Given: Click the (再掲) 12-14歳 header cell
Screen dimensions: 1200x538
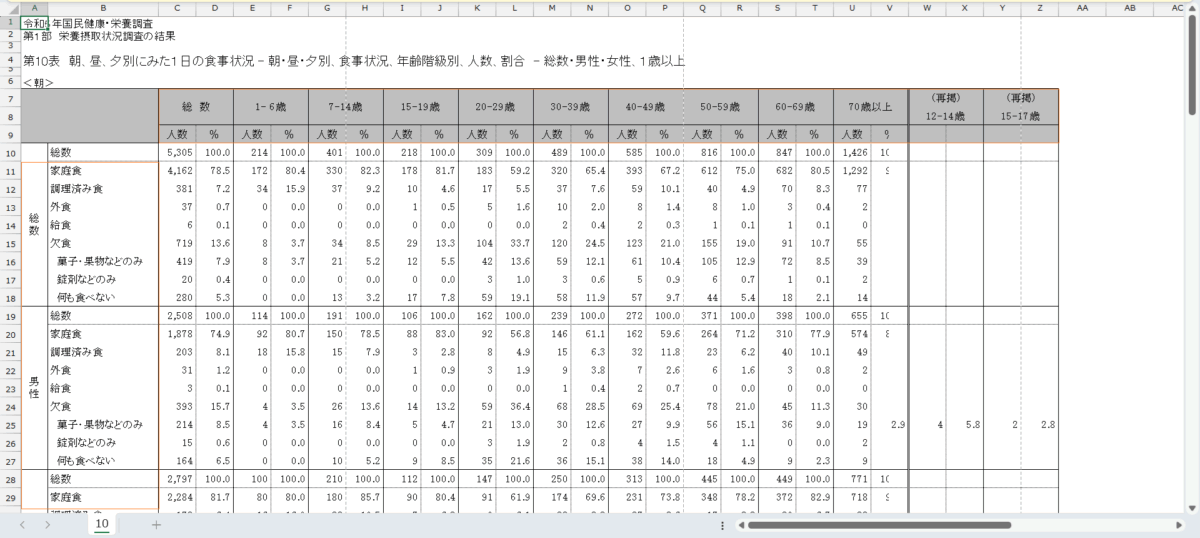Looking at the screenshot, I should [945, 107].
